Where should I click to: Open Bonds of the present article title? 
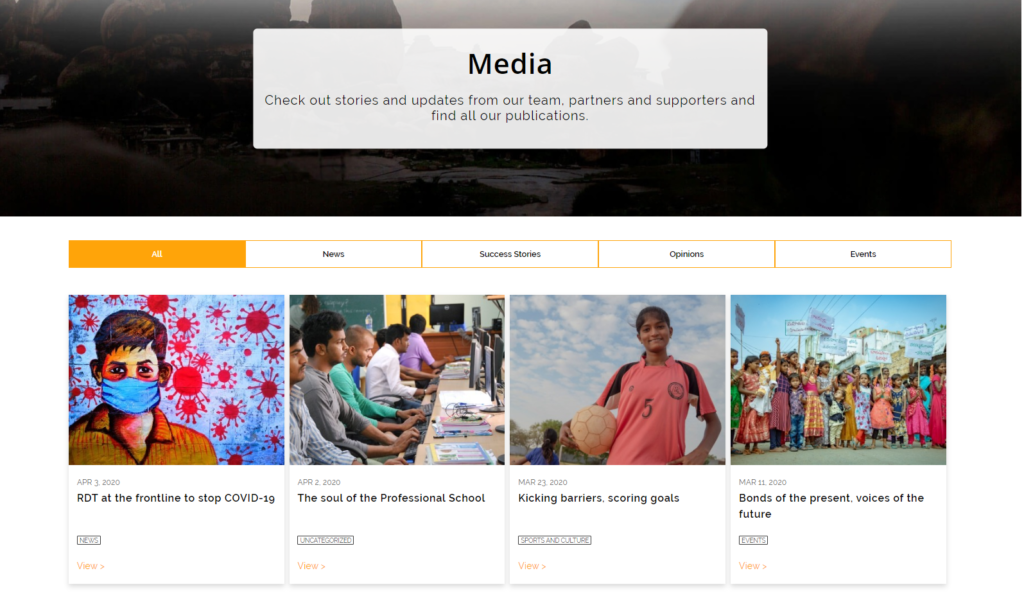831,506
